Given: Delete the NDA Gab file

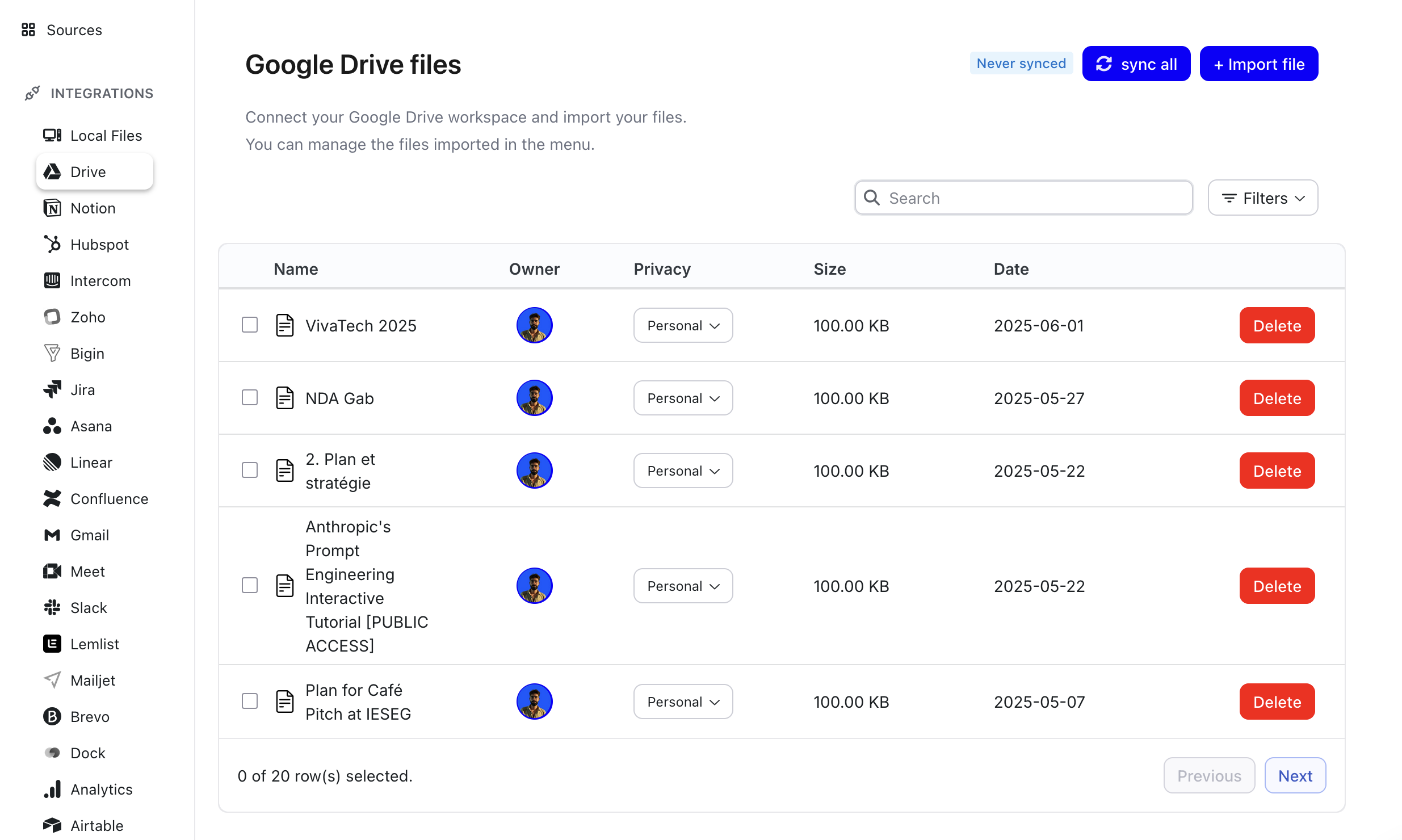Looking at the screenshot, I should click(x=1277, y=398).
